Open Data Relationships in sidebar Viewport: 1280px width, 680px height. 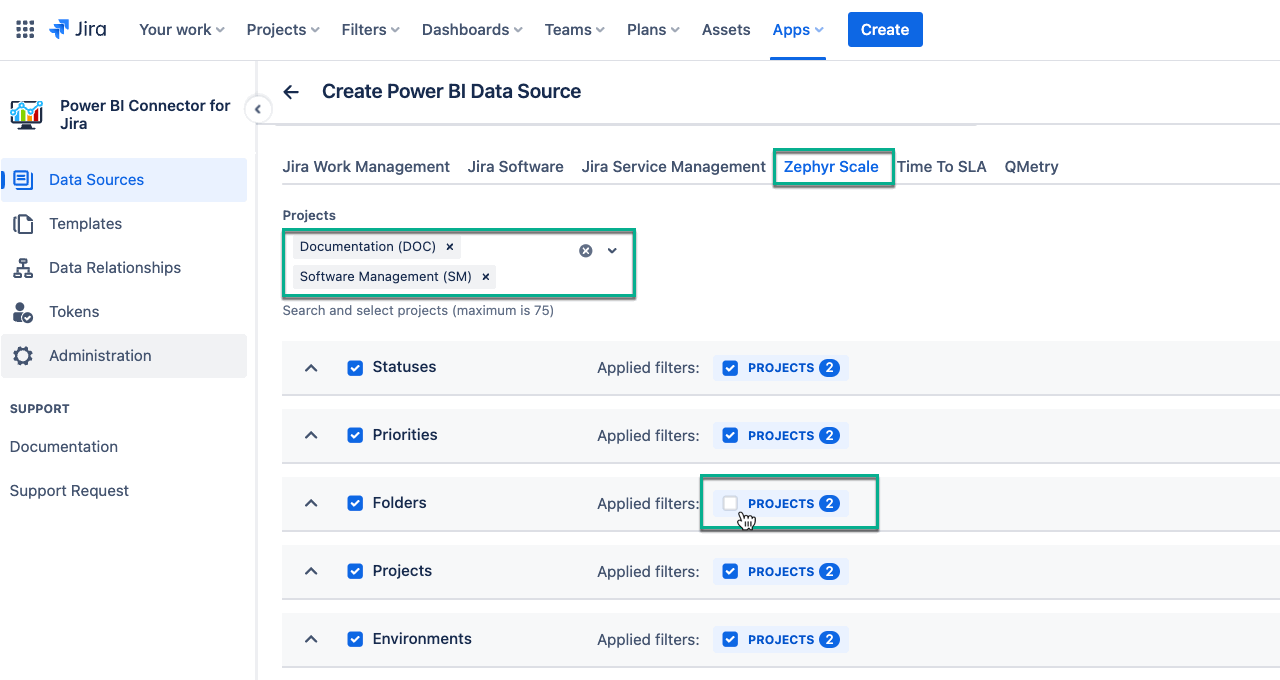[x=114, y=268]
